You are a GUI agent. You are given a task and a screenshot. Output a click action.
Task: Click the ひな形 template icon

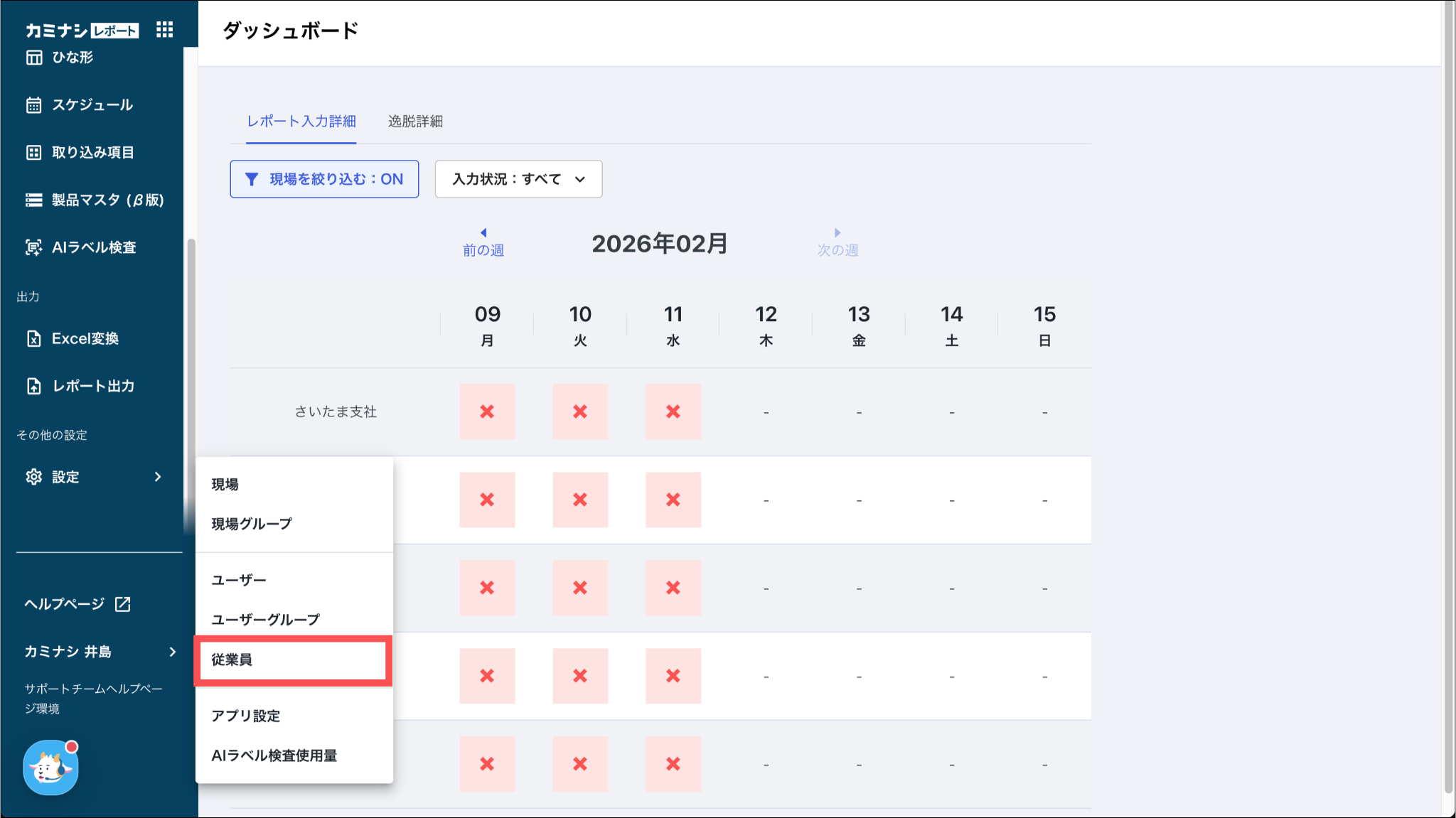click(x=34, y=58)
